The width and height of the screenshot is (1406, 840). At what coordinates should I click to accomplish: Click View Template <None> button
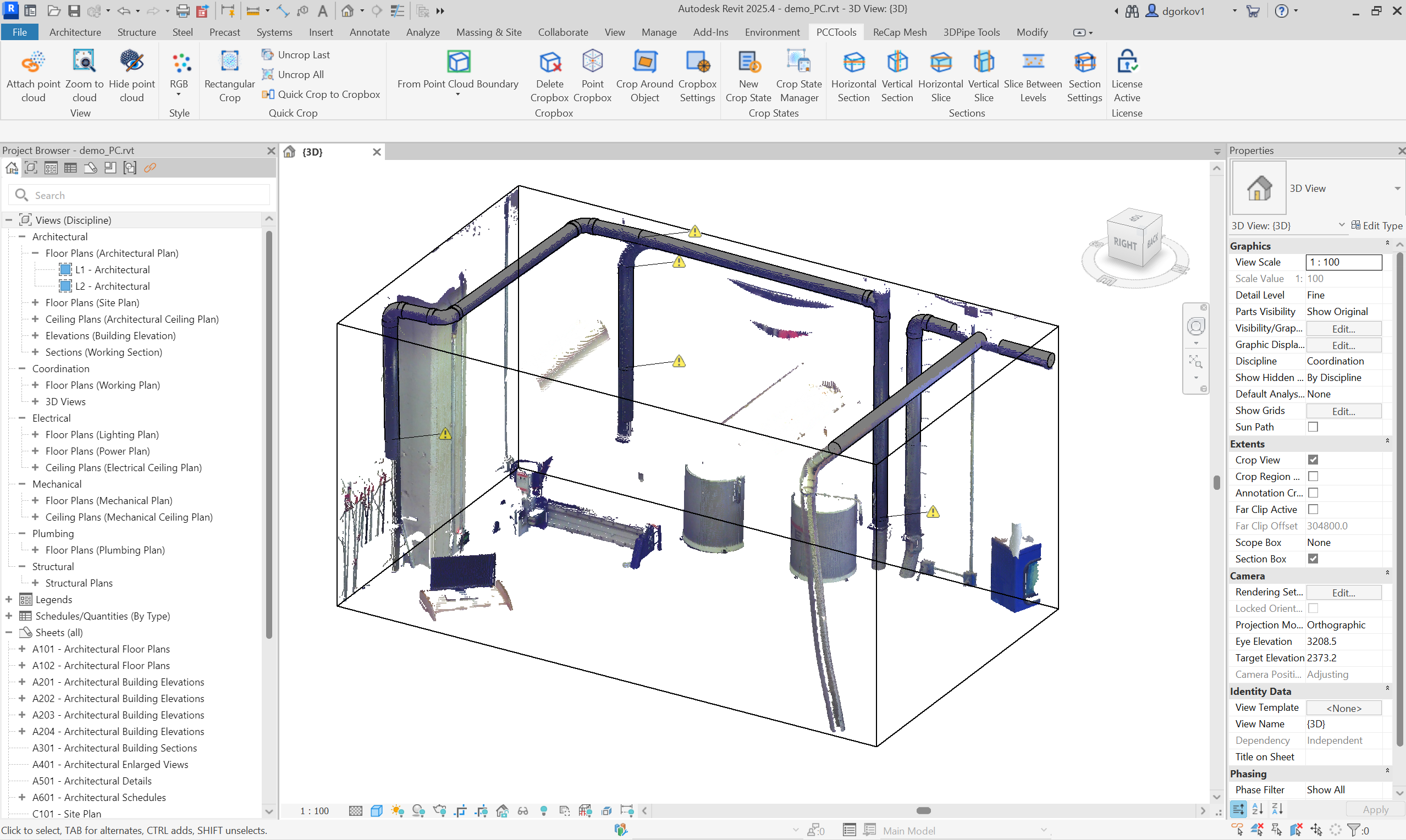(1343, 708)
